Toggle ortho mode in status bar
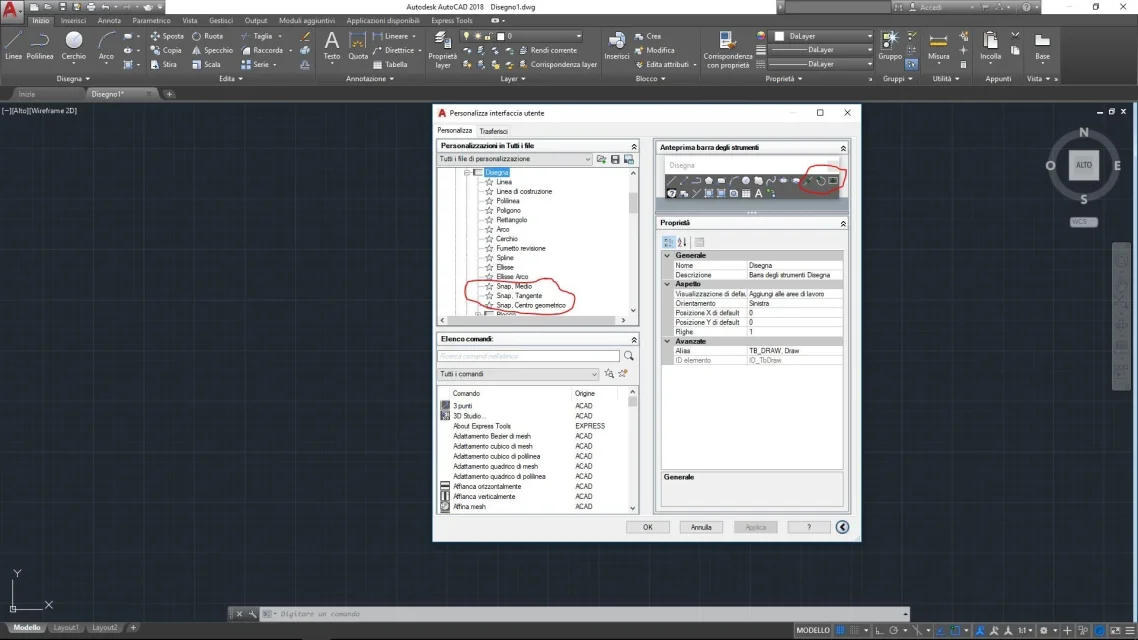Image resolution: width=1138 pixels, height=640 pixels. tap(880, 631)
